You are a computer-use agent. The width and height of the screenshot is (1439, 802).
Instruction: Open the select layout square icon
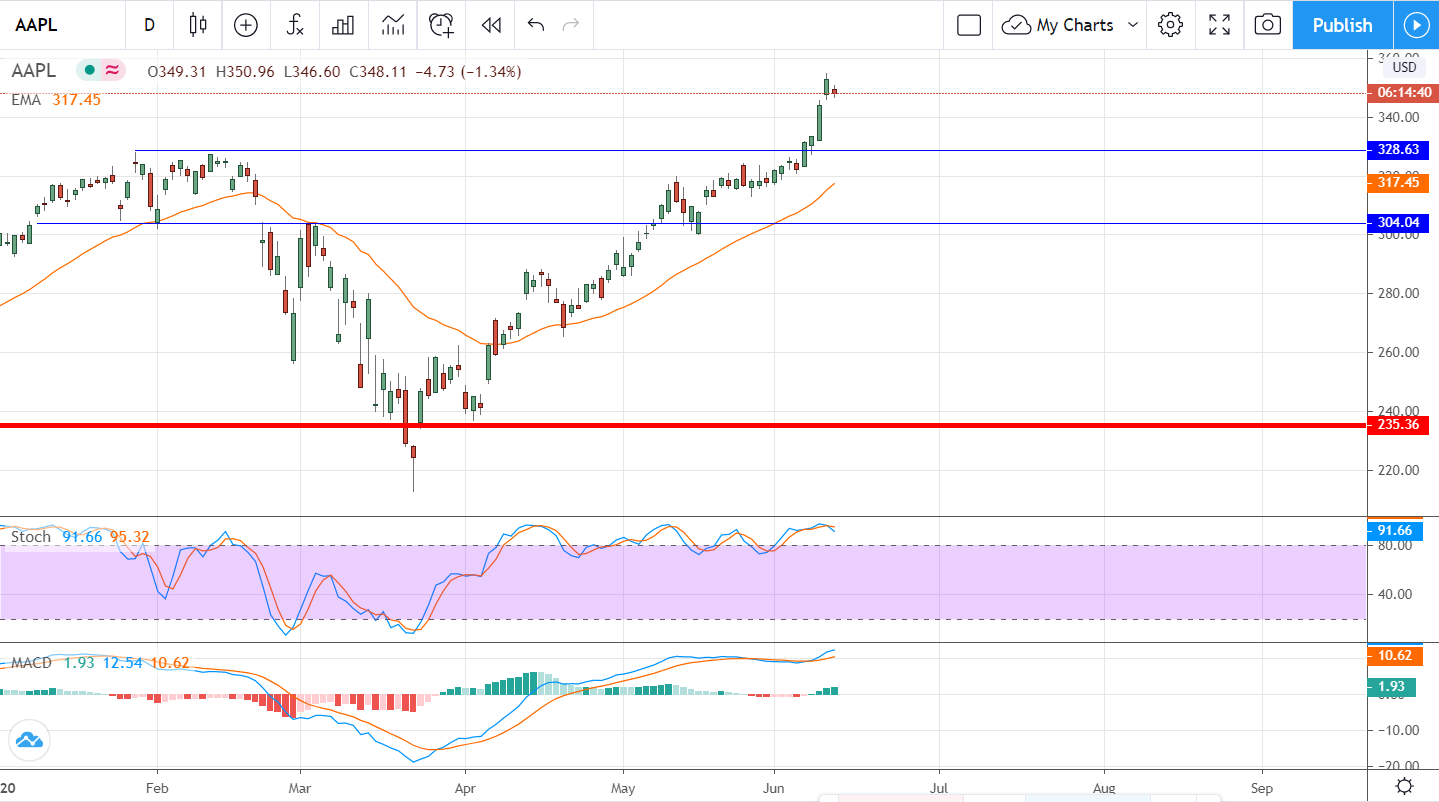[x=969, y=25]
